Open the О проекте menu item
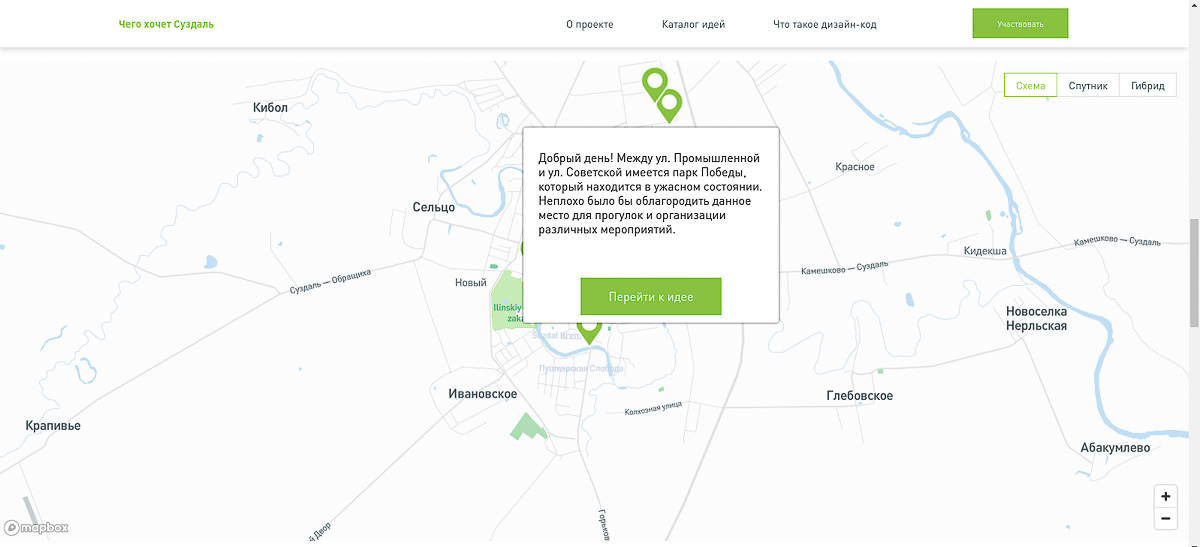The image size is (1200, 547). click(x=589, y=24)
